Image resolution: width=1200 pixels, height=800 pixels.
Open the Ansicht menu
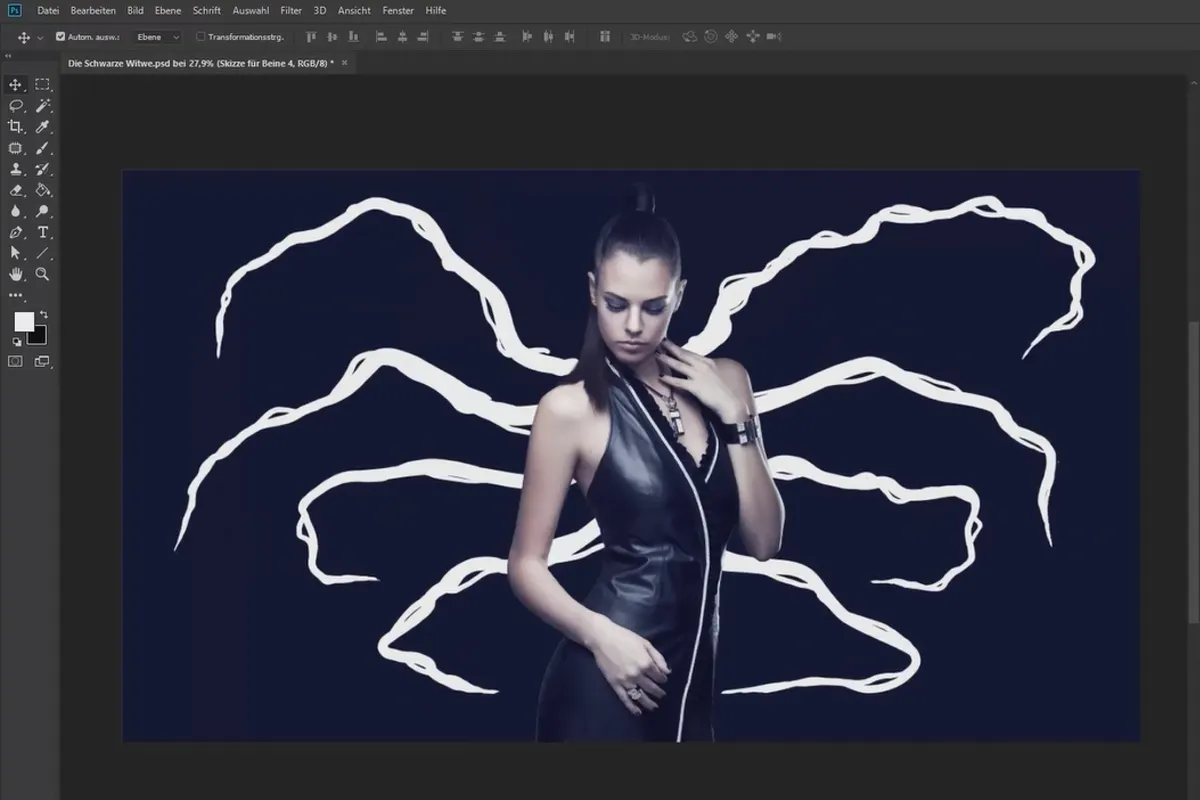355,10
